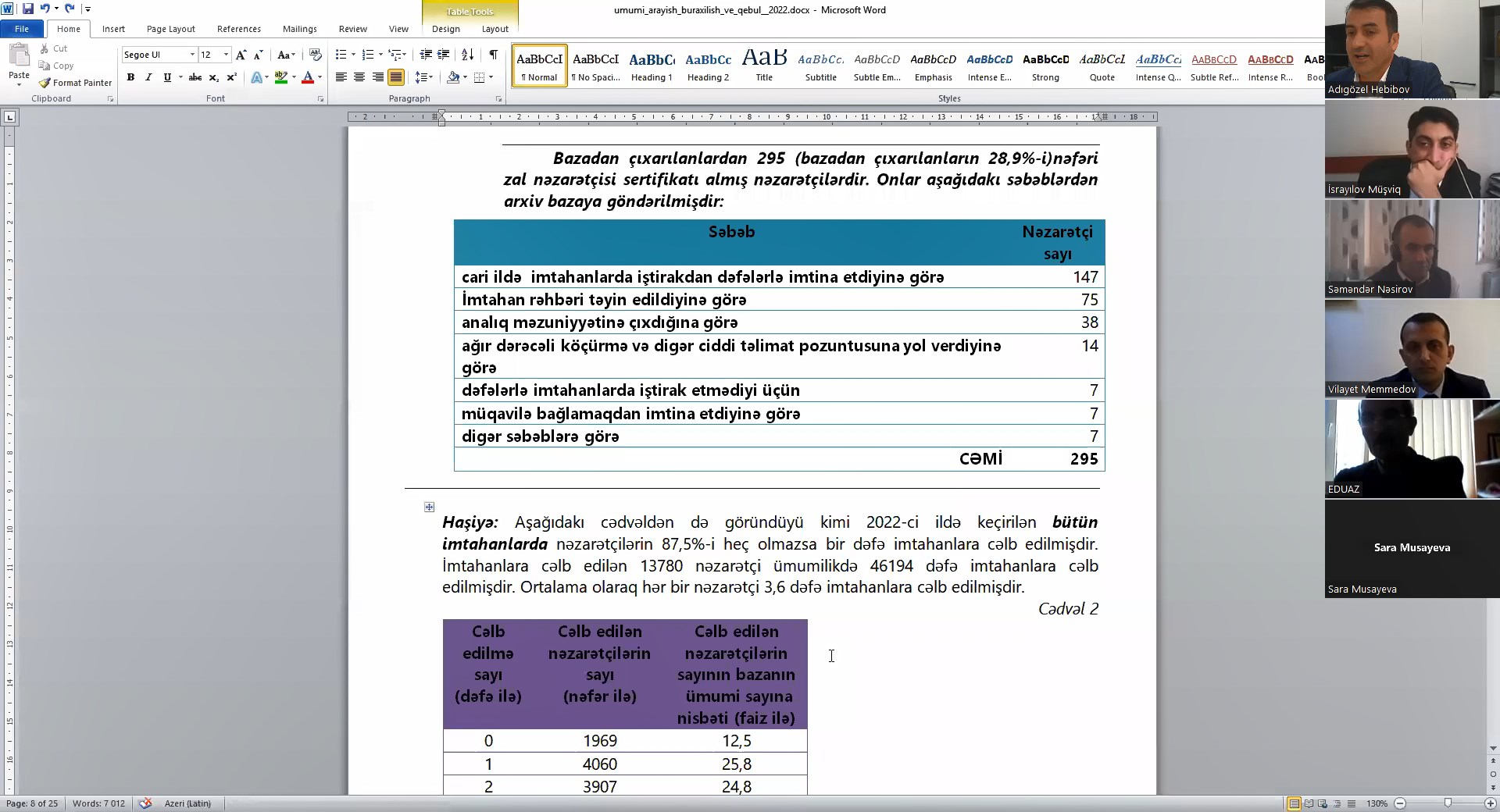The width and height of the screenshot is (1500, 812).
Task: Switch to the Insert tab
Action: (113, 29)
